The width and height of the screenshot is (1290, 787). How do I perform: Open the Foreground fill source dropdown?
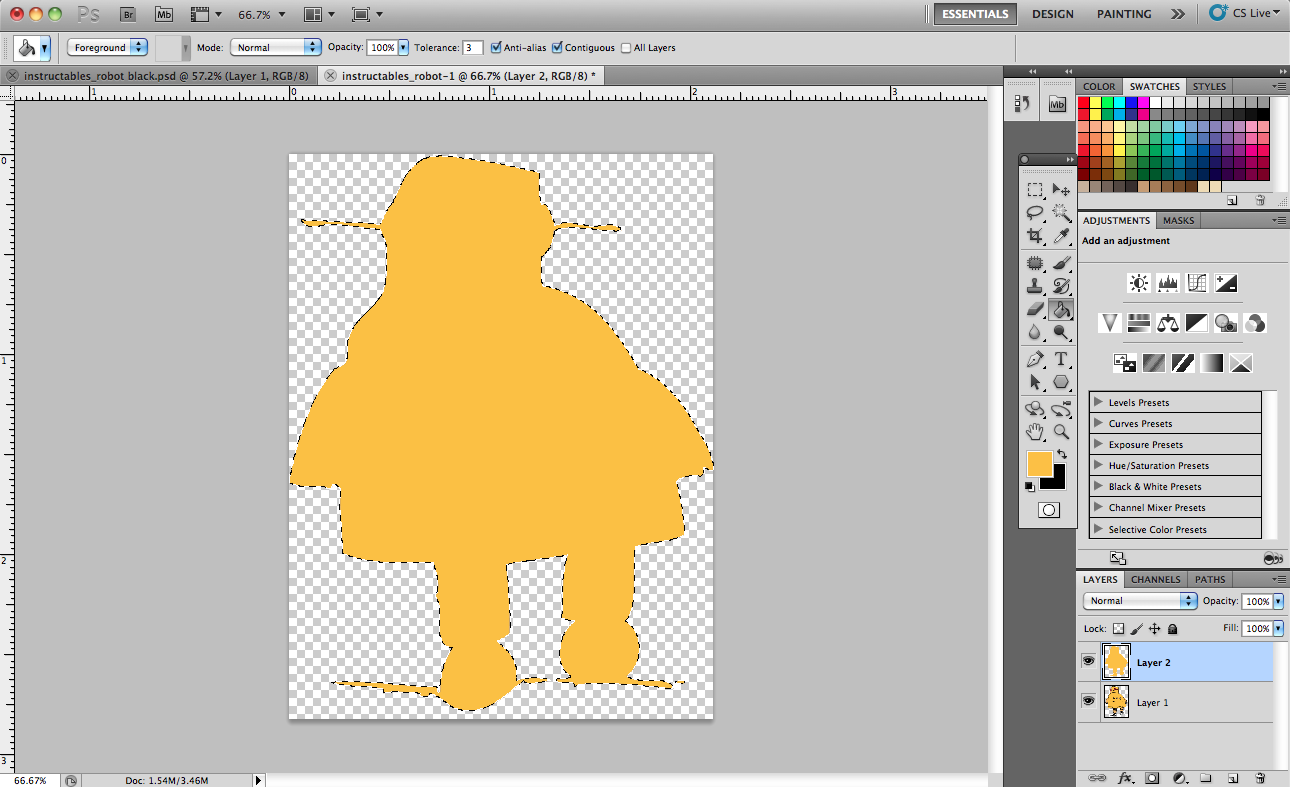coord(108,47)
